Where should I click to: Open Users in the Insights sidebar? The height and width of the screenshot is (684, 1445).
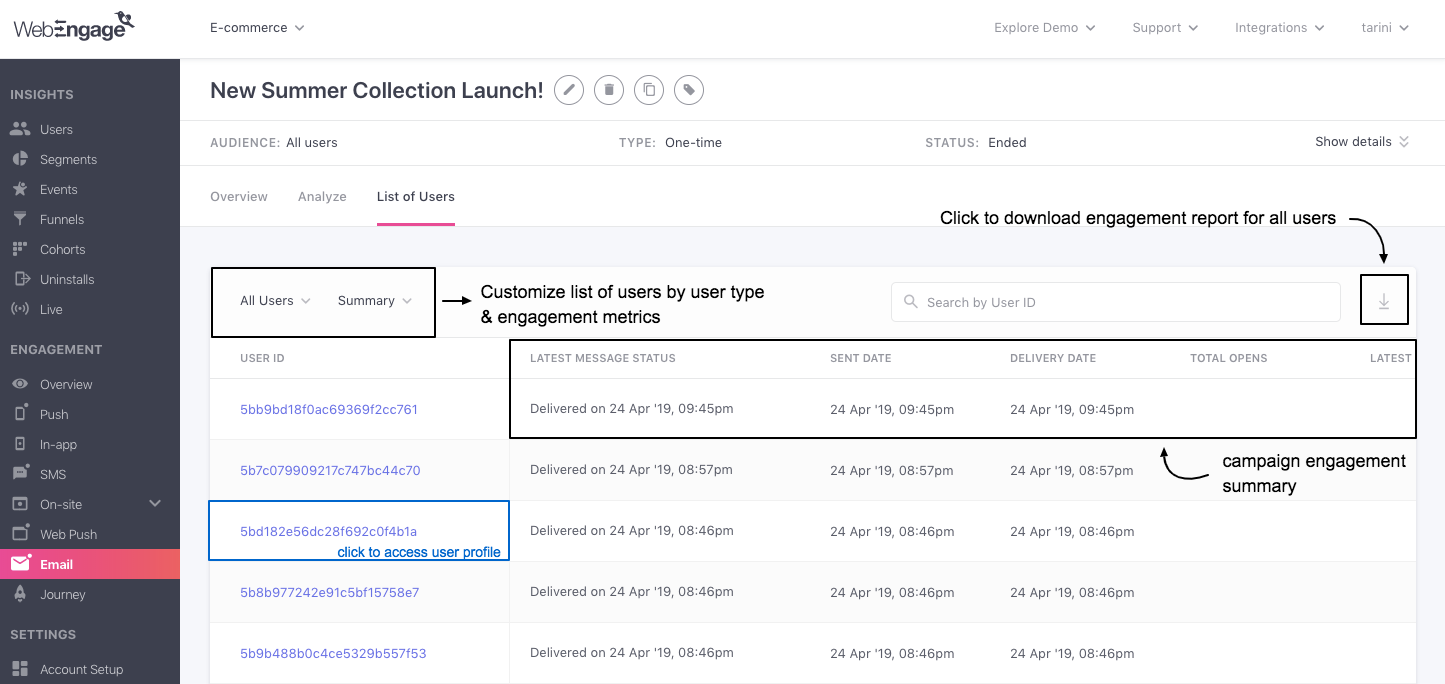[x=56, y=129]
